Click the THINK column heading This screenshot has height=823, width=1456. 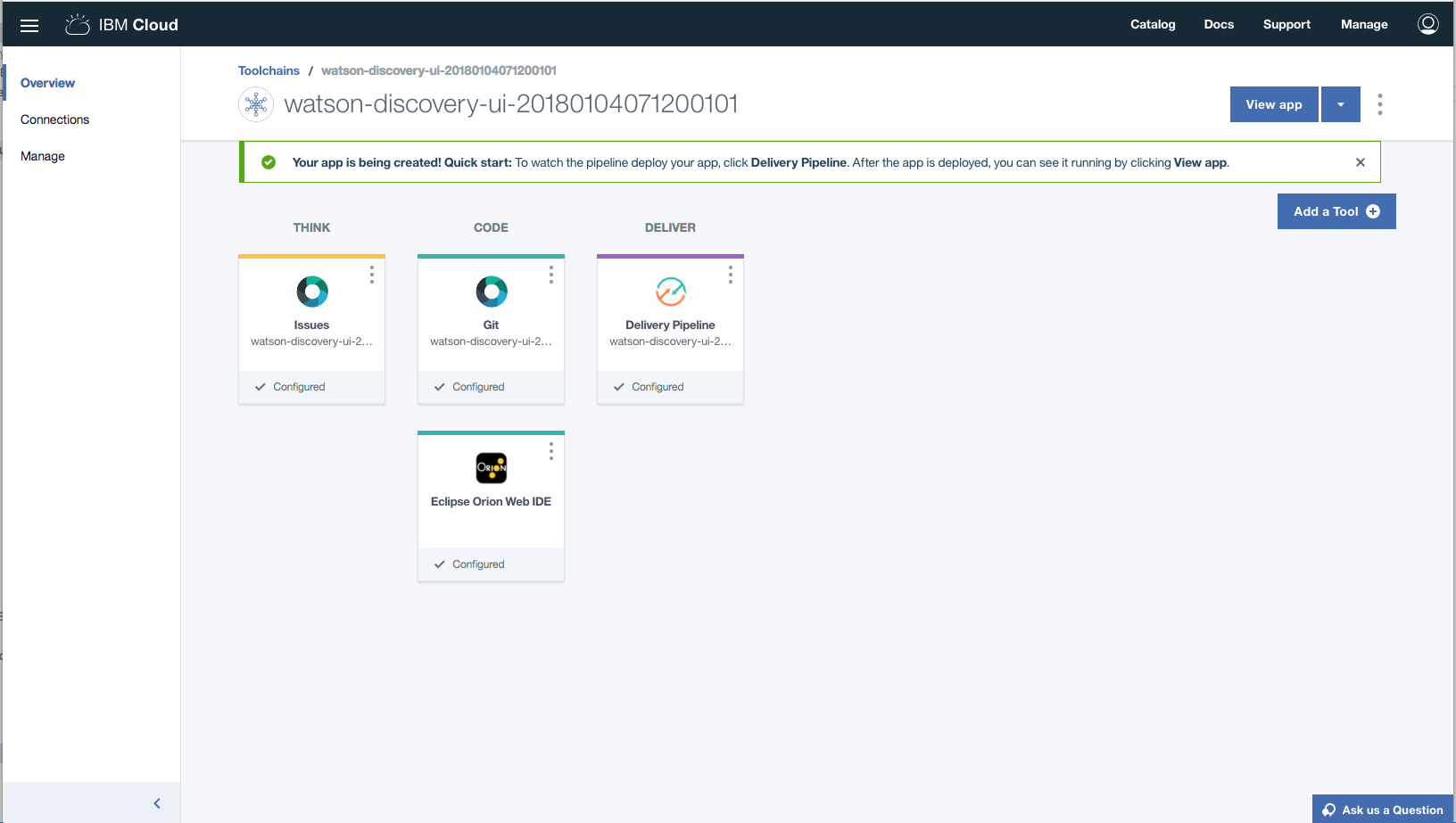[311, 227]
